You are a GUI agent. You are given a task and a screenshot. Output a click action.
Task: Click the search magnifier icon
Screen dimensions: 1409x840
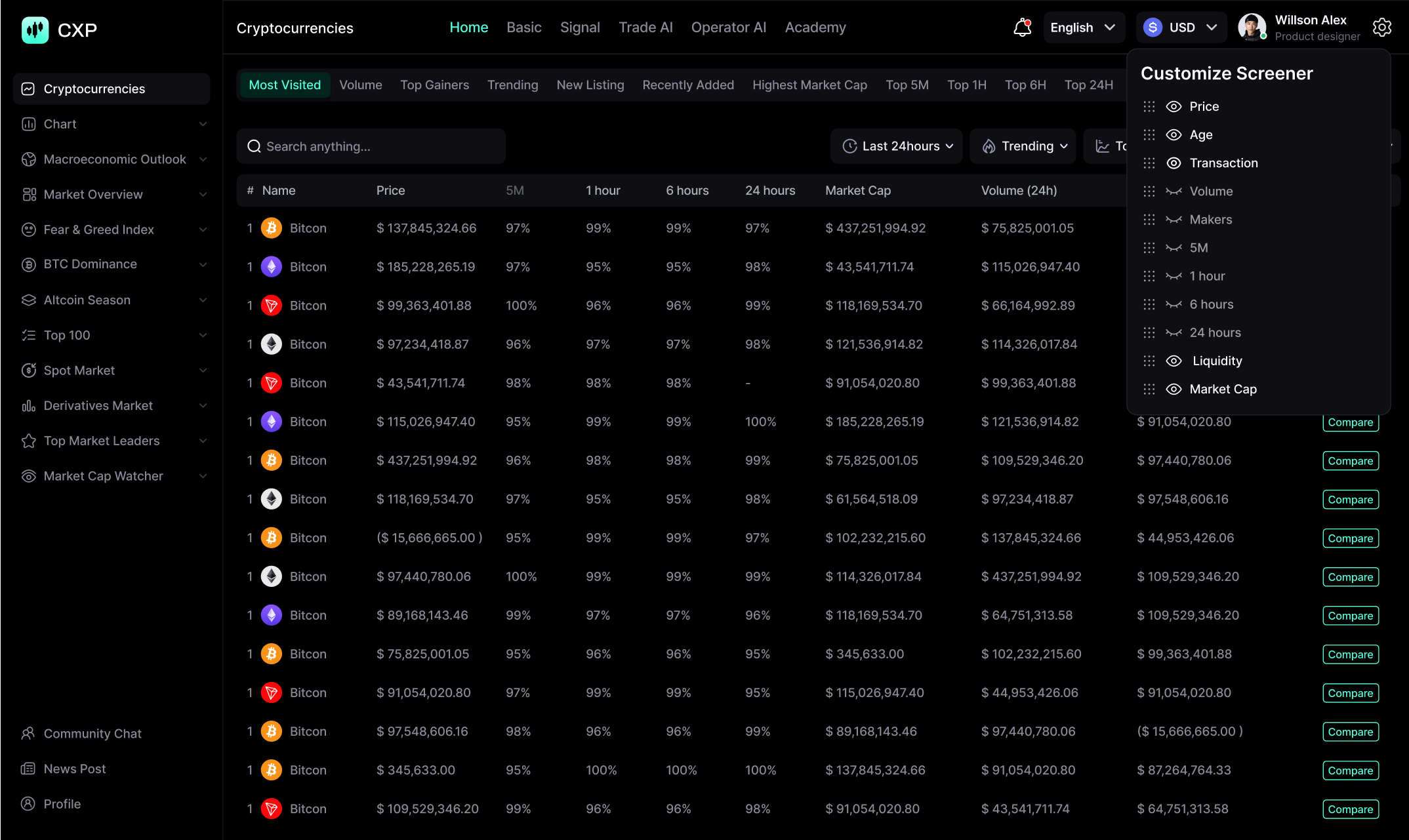pyautogui.click(x=255, y=146)
